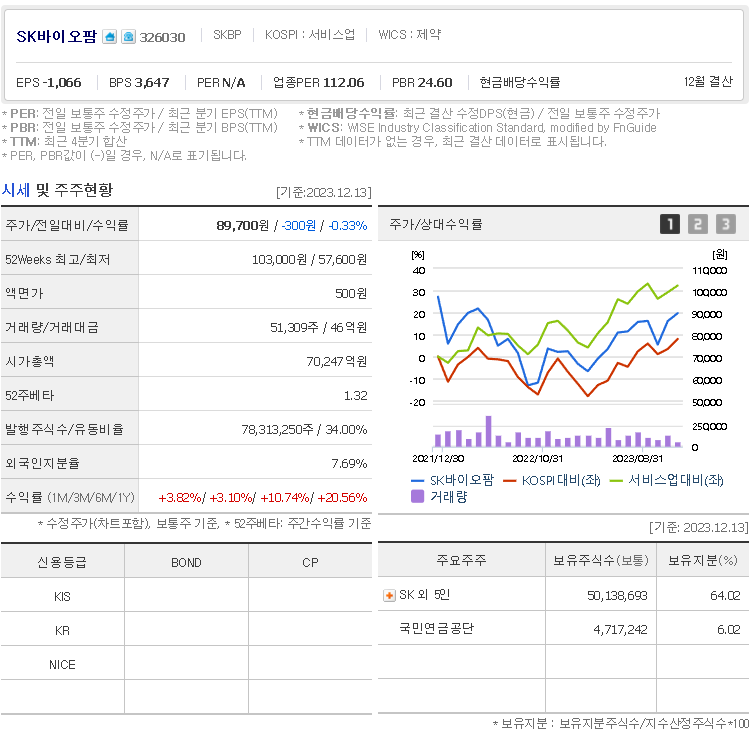Switch chart to tab 3
Screen dimensions: 756x735
tap(726, 224)
